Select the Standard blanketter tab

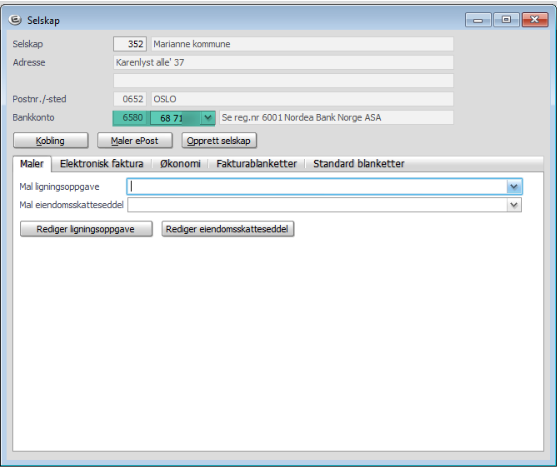(x=359, y=164)
